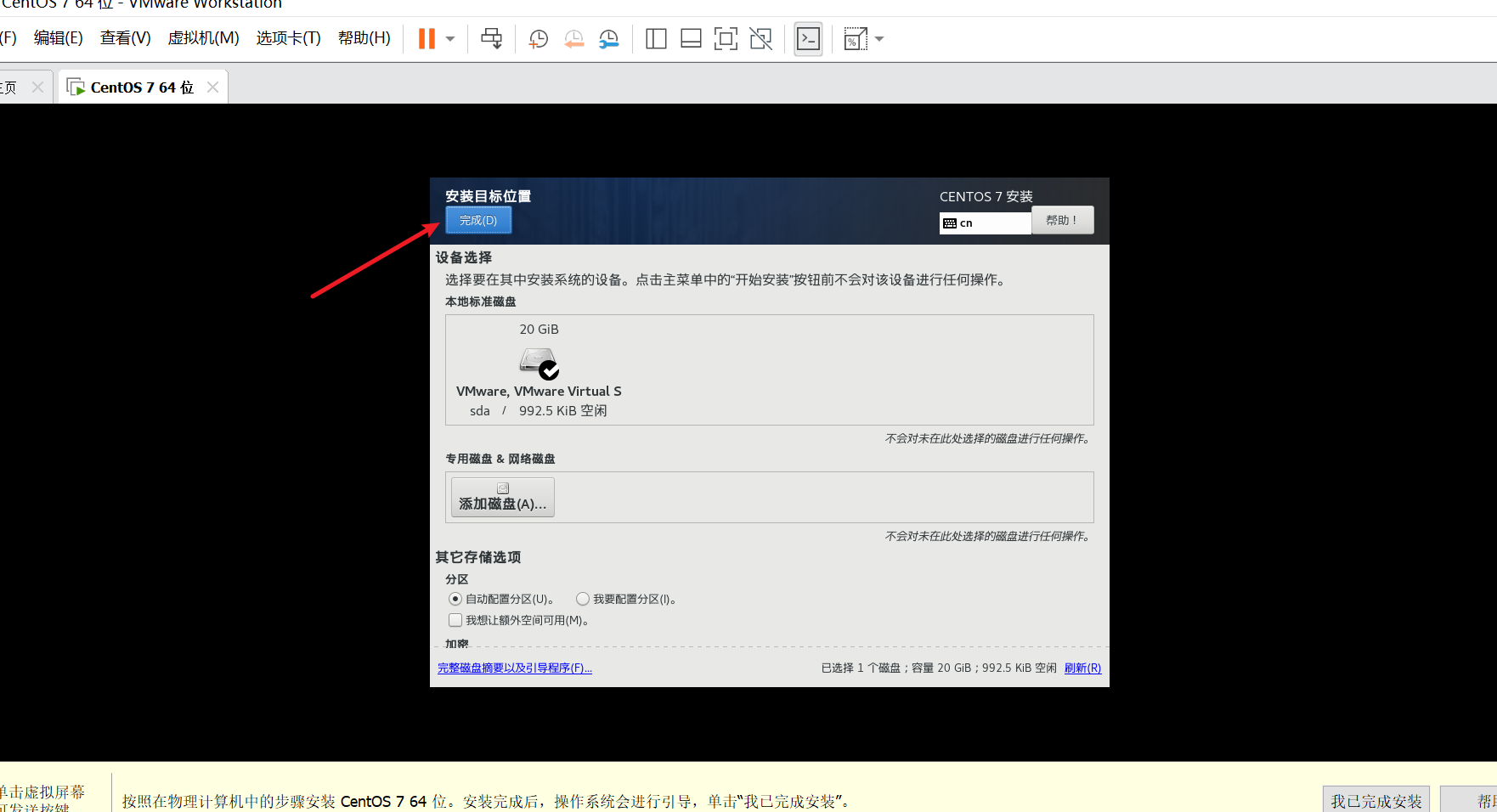
Task: Toggle the library sidebar panel icon
Action: [x=656, y=38]
